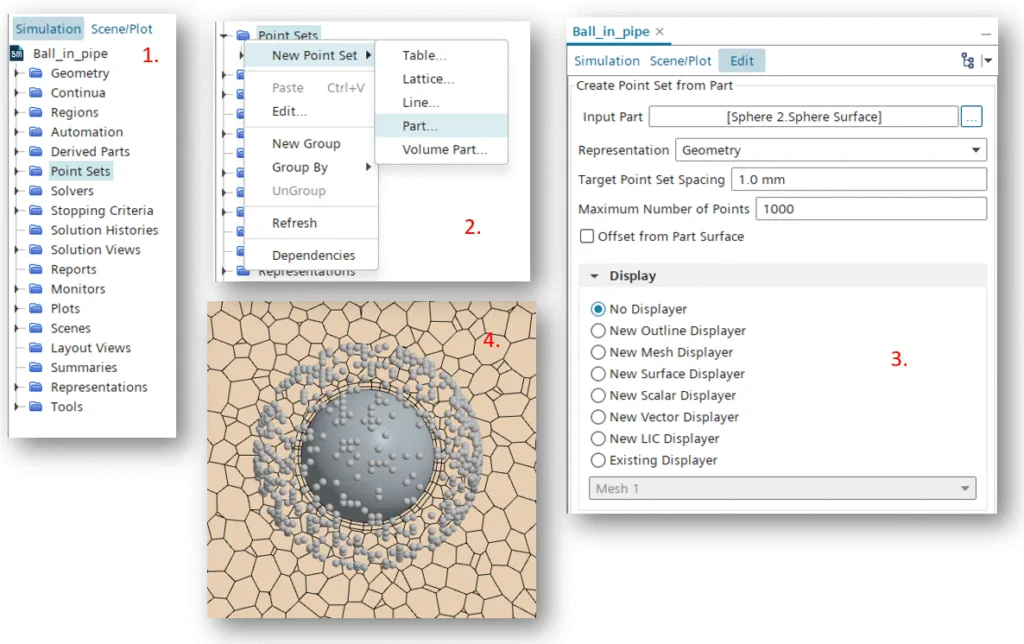Select New Mesh Displayer radio option
1024x644 pixels.
(599, 353)
